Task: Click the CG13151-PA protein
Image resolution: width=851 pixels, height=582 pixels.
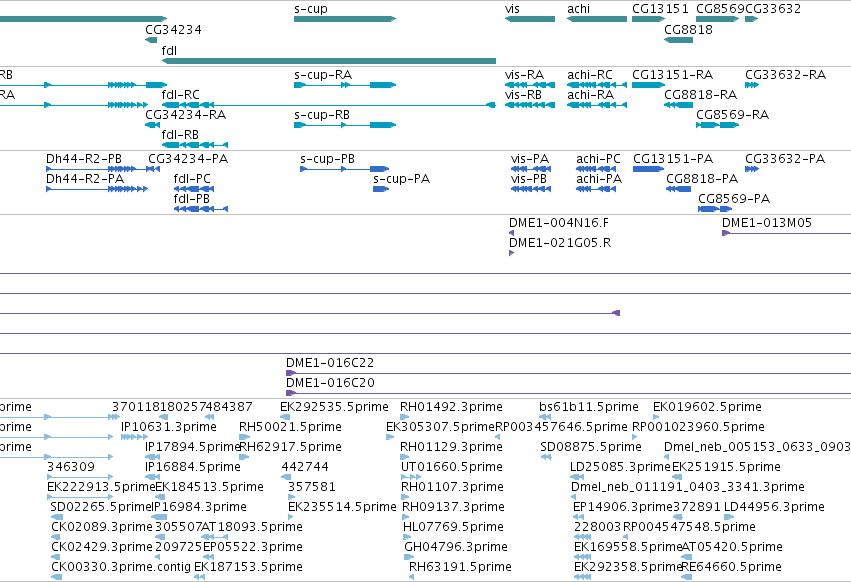Action: tap(649, 169)
